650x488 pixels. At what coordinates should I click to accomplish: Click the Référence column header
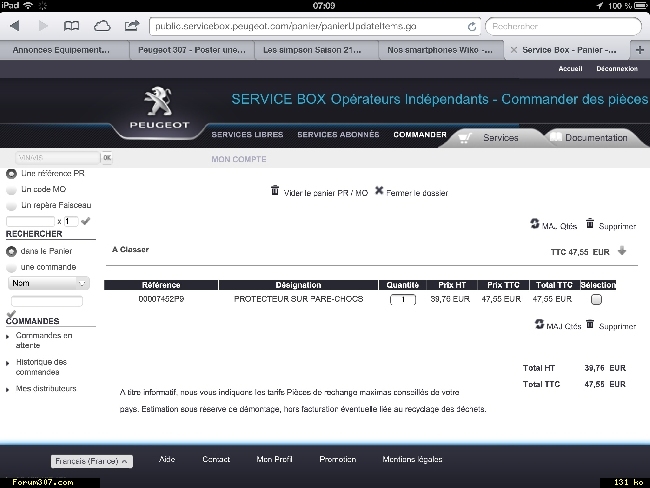(161, 285)
